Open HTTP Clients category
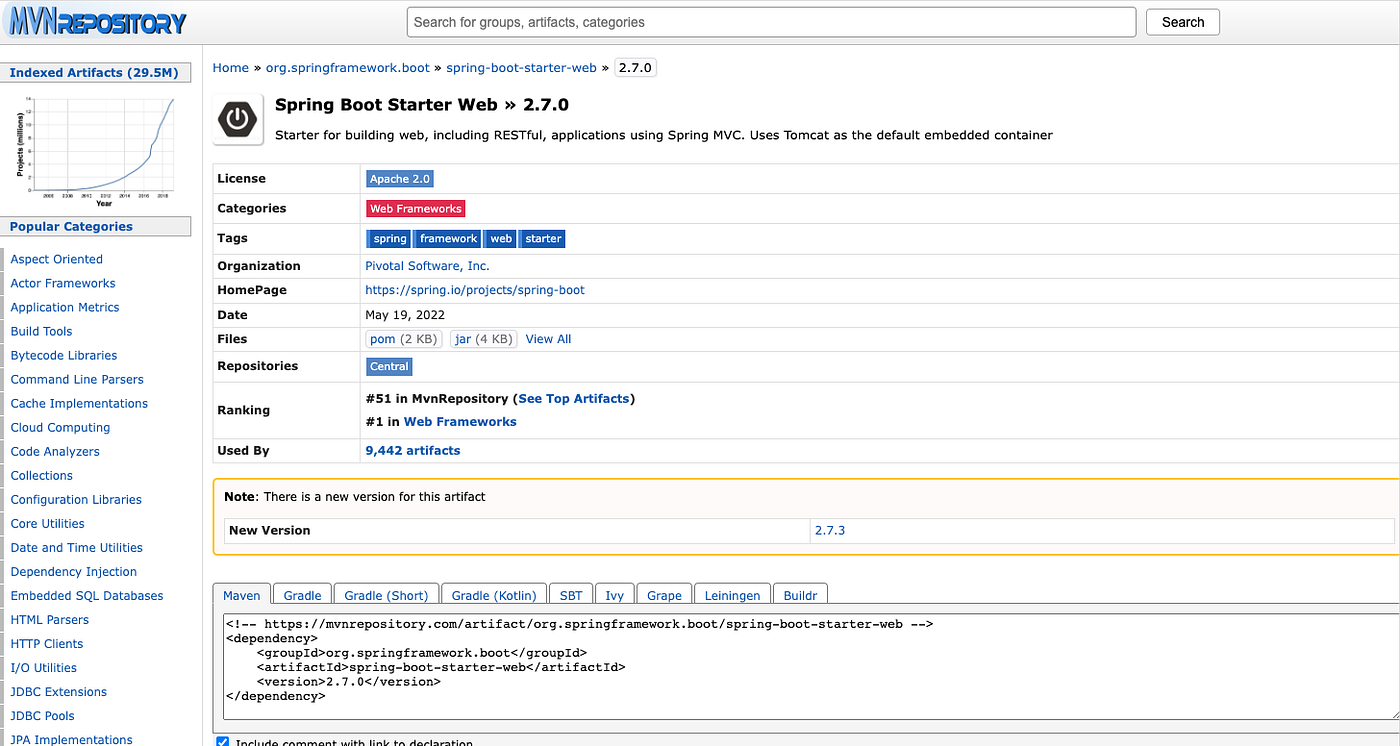 click(x=47, y=643)
